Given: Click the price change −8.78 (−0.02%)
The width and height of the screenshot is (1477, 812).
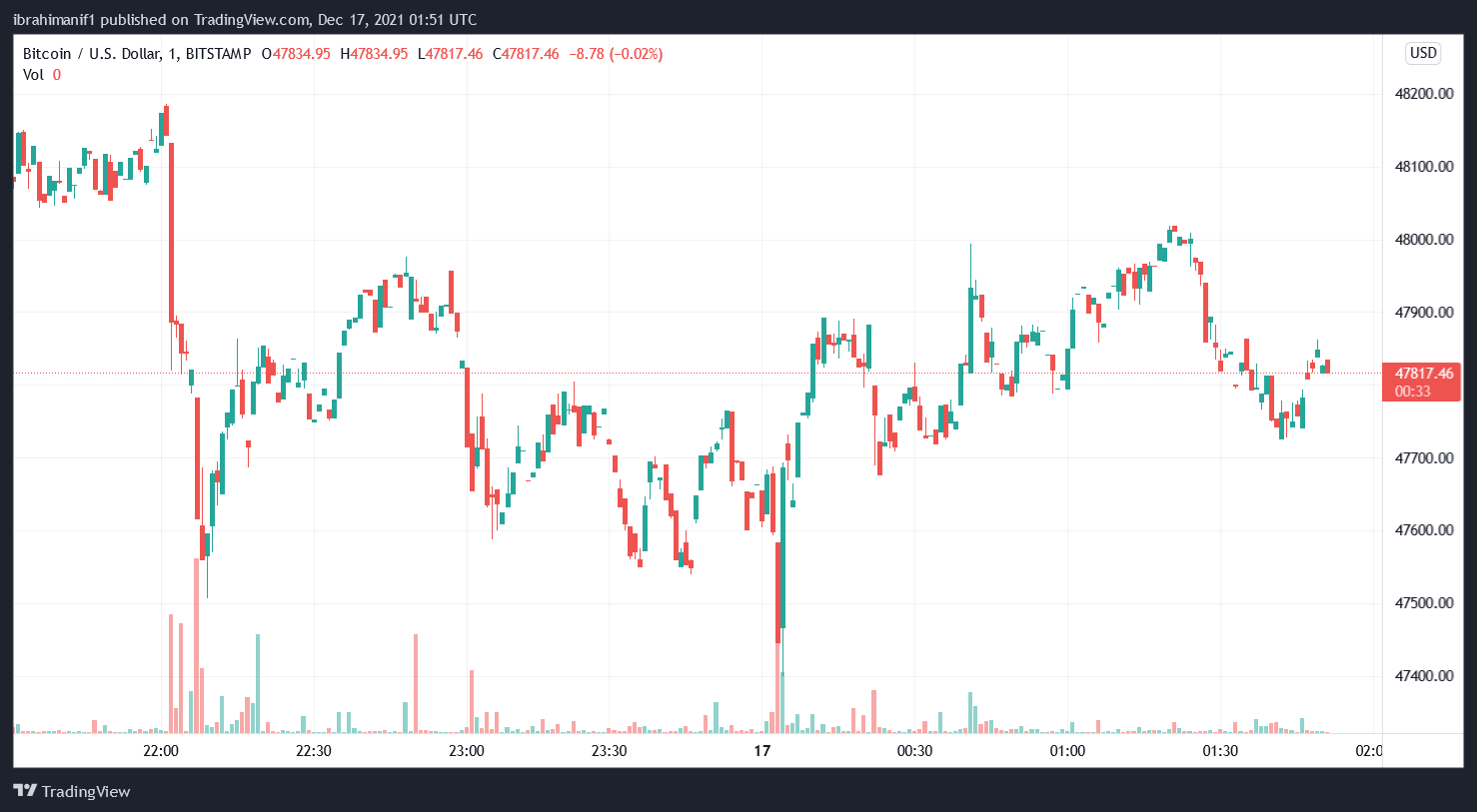Looking at the screenshot, I should [616, 54].
